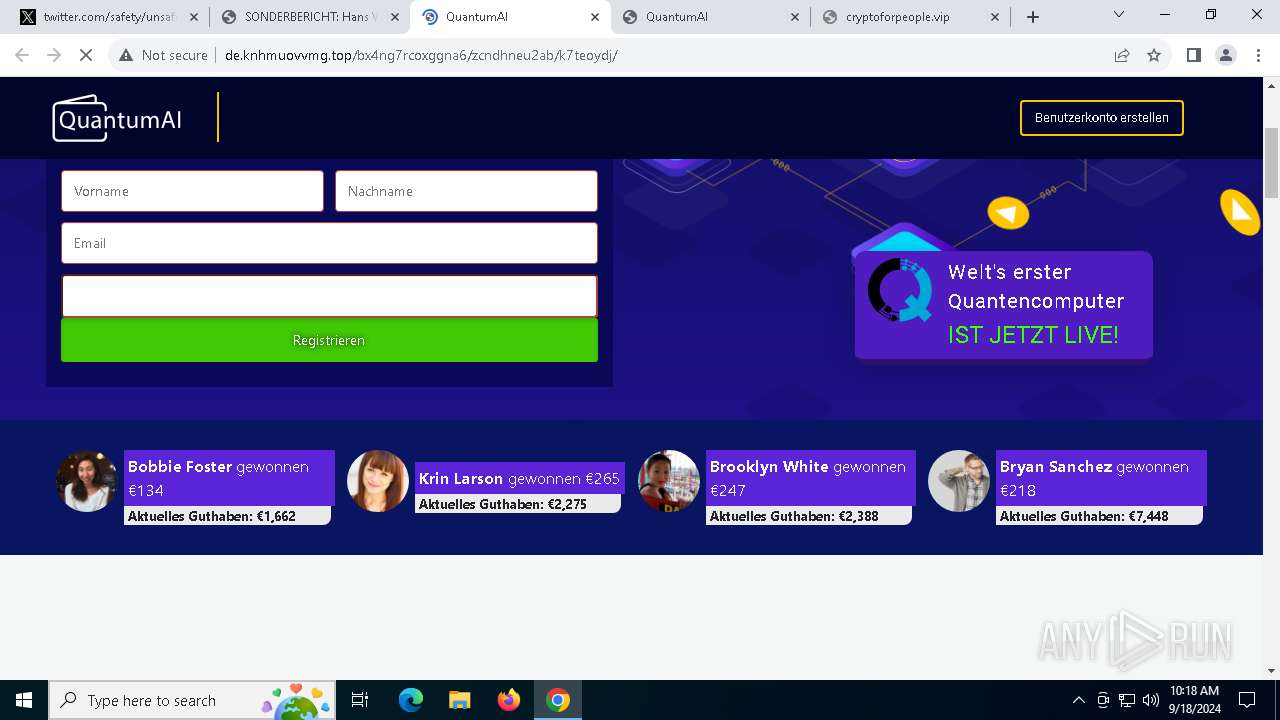Click Brooklyn White's profile photo
Image resolution: width=1280 pixels, height=720 pixels.
pyautogui.click(x=669, y=481)
